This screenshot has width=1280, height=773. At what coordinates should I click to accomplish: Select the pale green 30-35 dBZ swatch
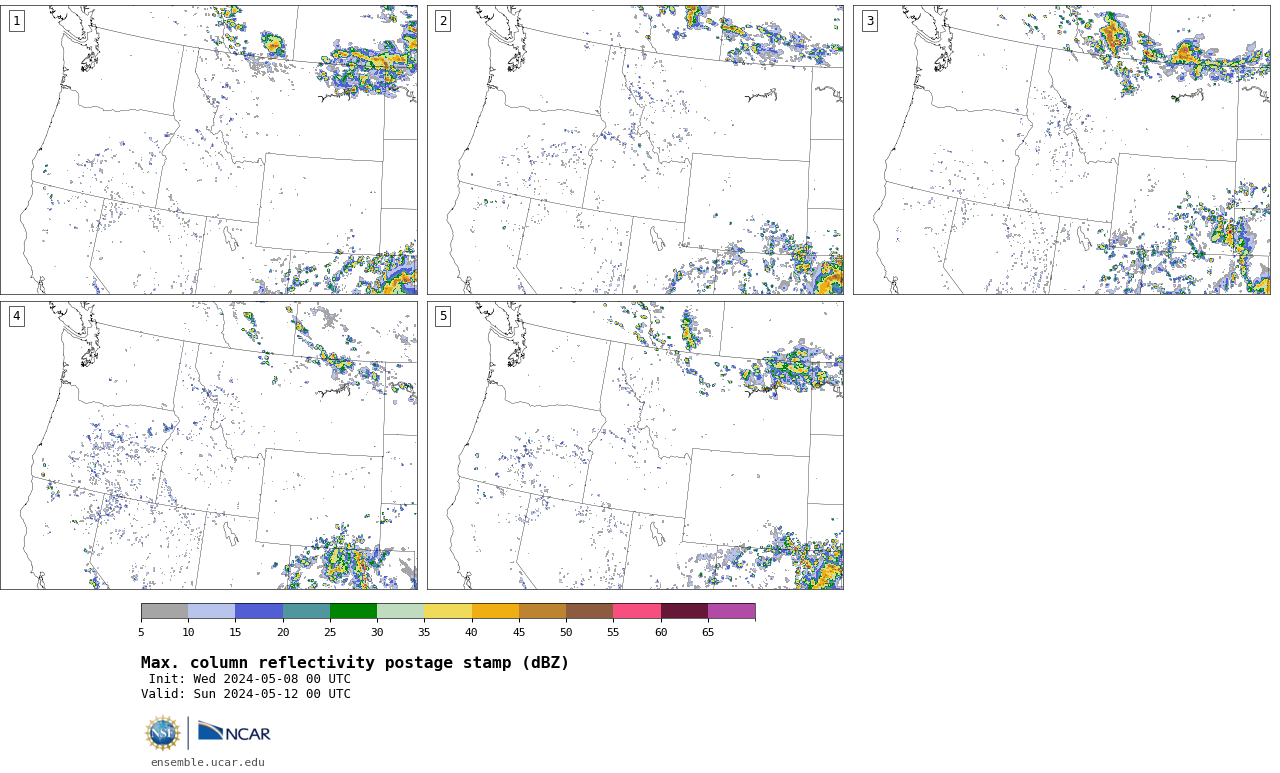[x=401, y=611]
